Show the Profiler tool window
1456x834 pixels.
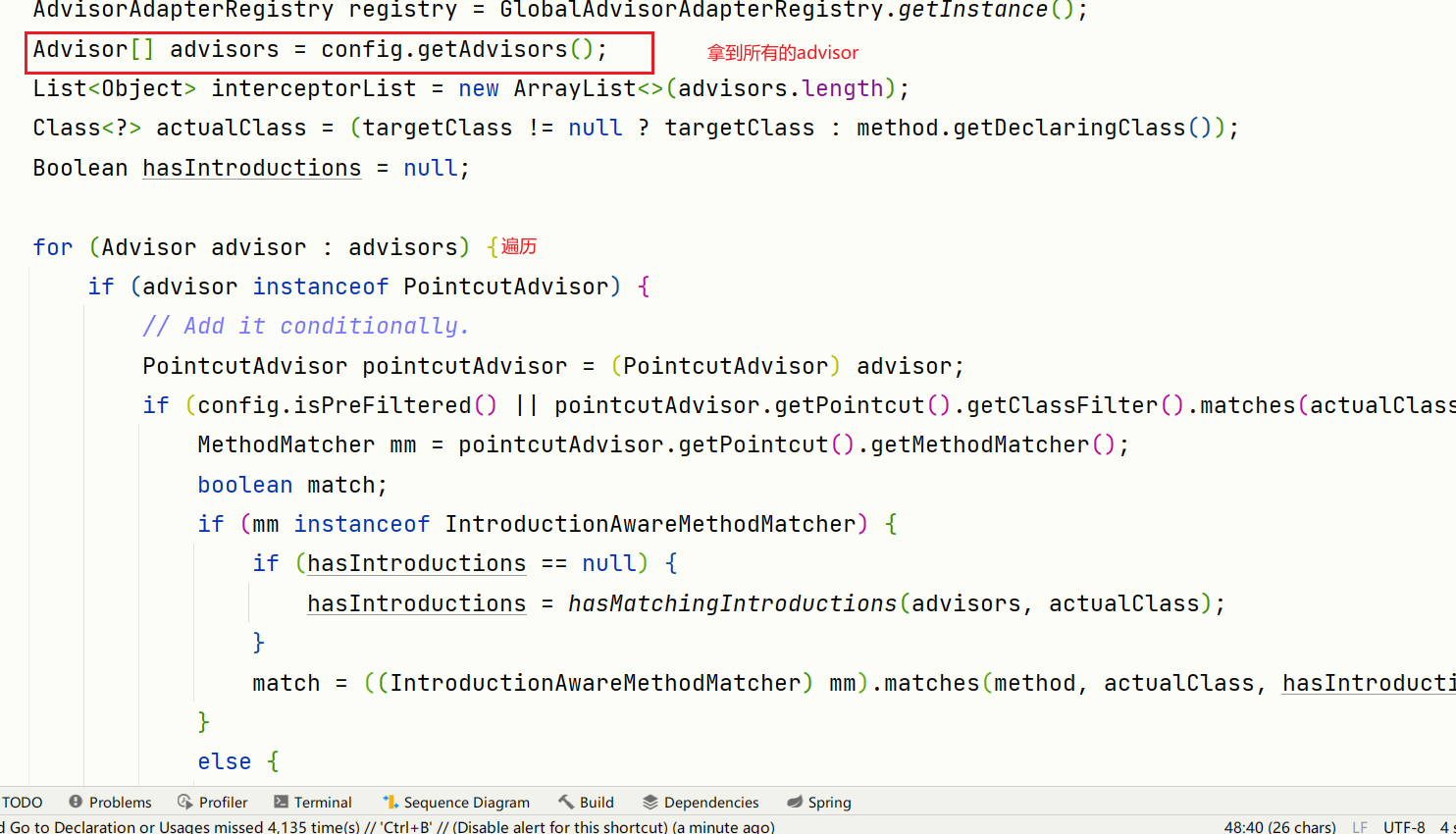(213, 802)
